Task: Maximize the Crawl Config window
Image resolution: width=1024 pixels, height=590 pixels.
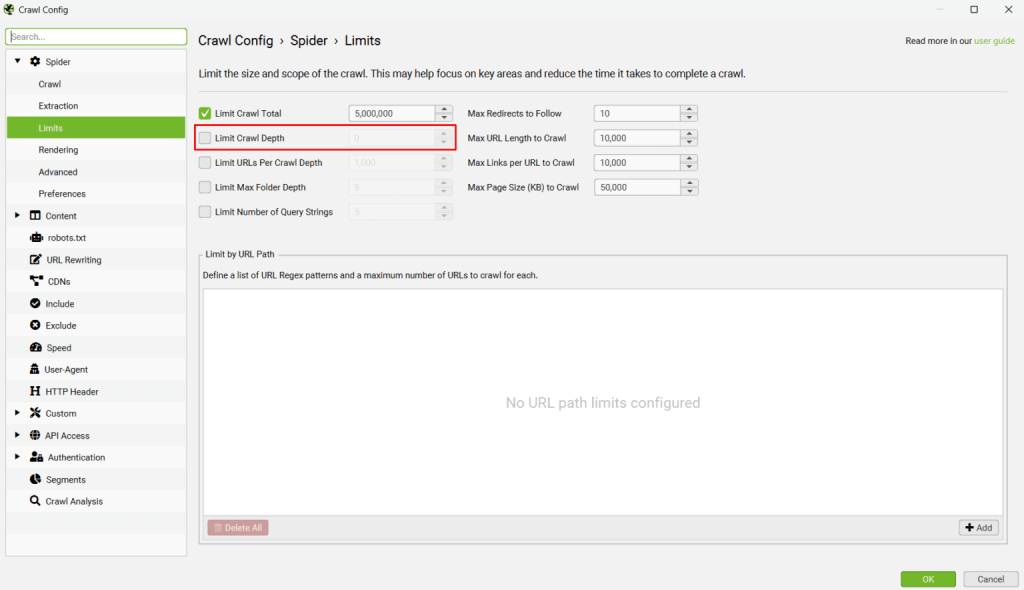Action: pyautogui.click(x=974, y=9)
